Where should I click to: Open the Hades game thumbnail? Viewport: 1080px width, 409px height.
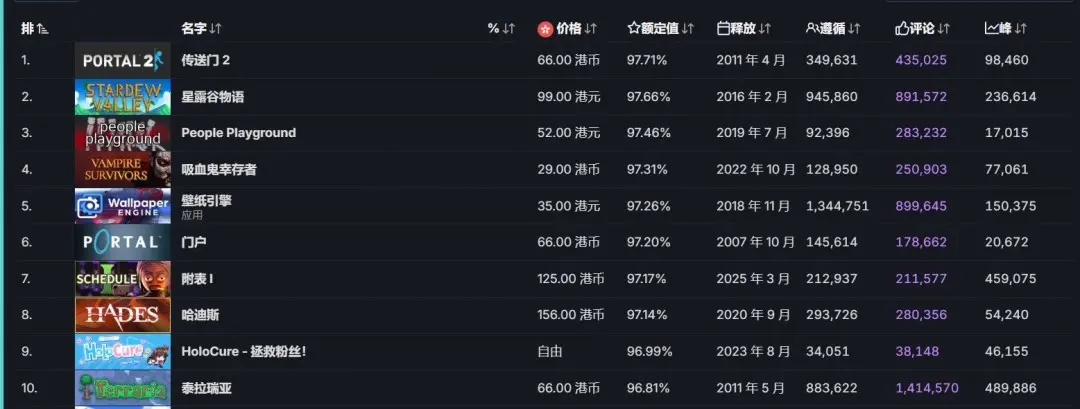[123, 315]
